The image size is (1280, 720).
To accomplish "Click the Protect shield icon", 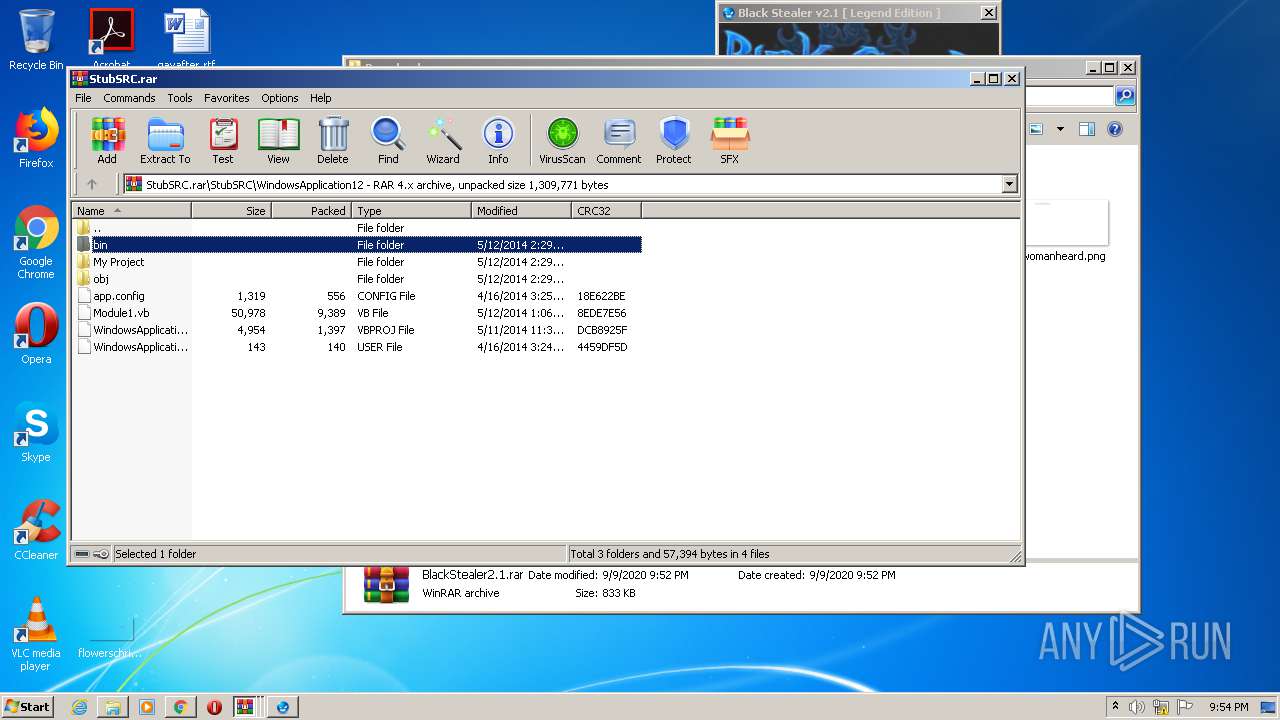I will [674, 141].
